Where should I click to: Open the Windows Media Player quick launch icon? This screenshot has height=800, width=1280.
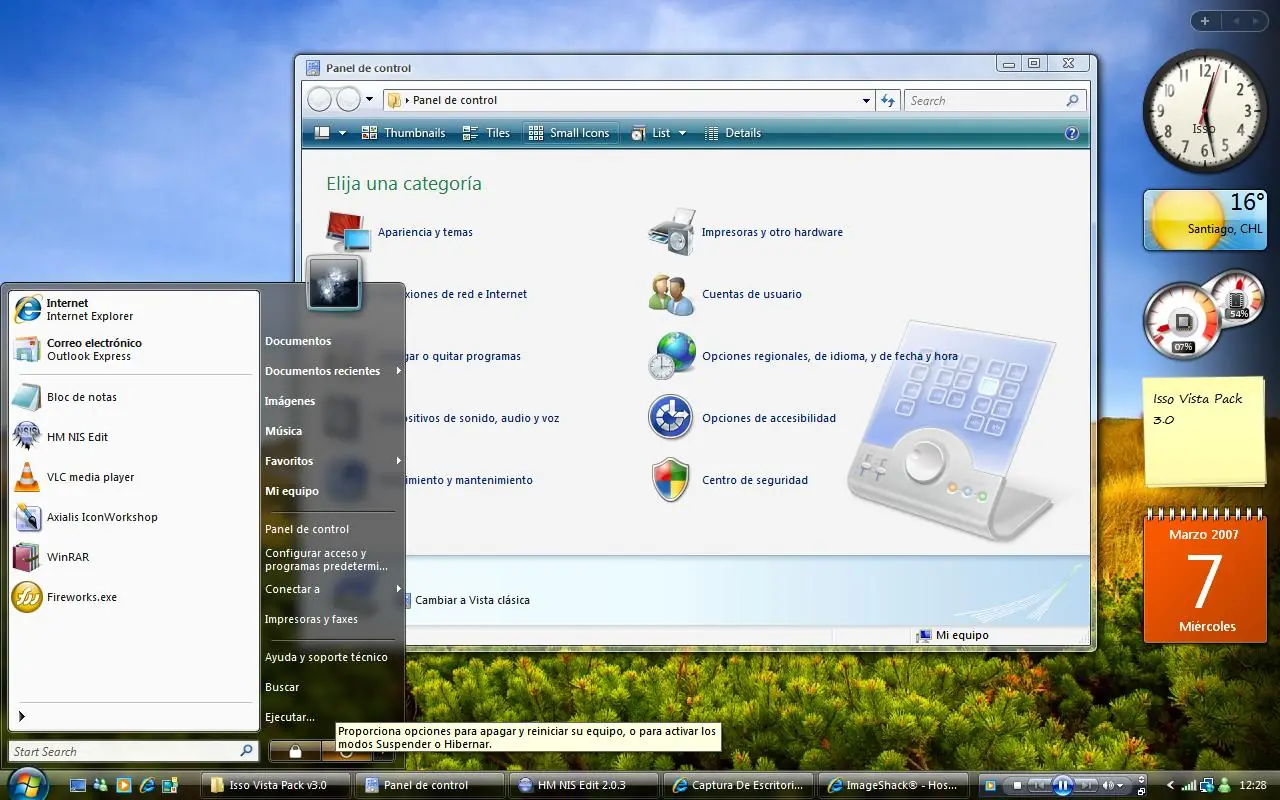(x=124, y=785)
